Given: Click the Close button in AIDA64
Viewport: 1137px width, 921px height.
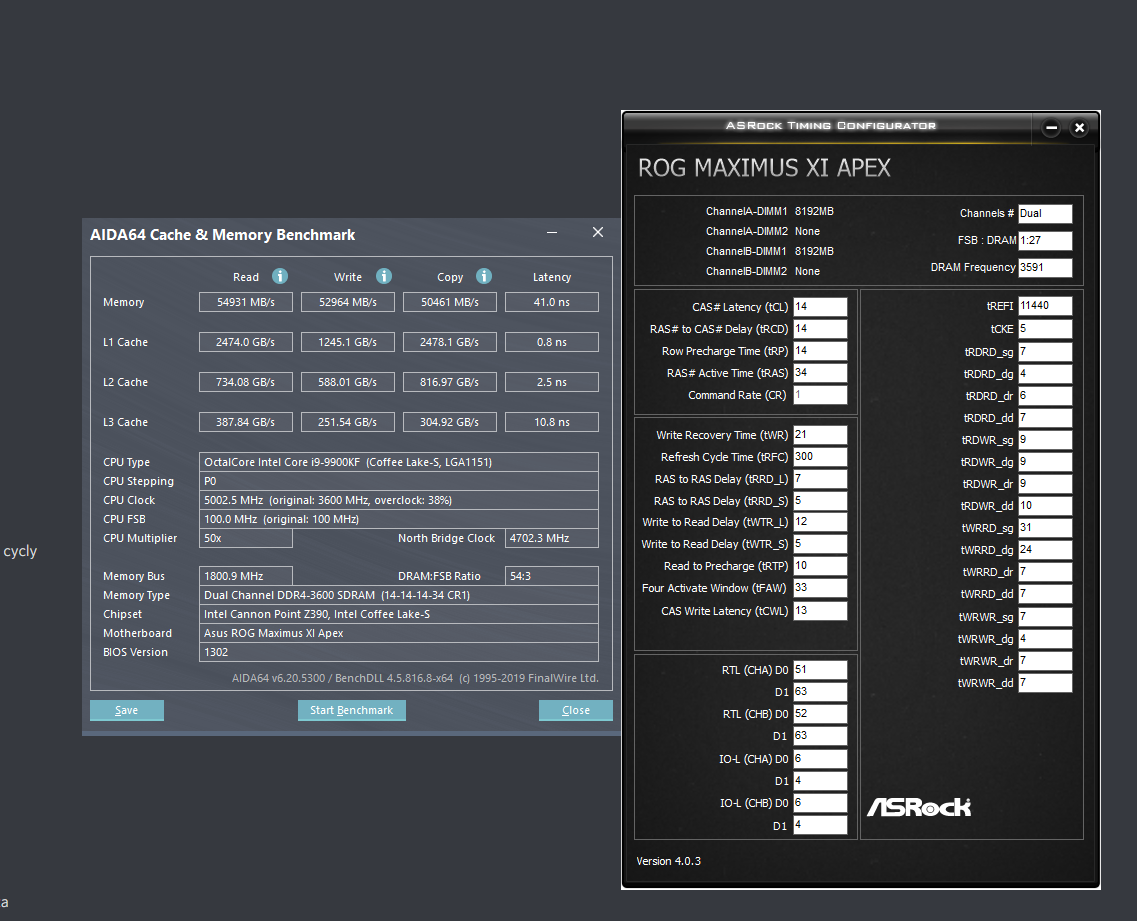Looking at the screenshot, I should (x=576, y=710).
